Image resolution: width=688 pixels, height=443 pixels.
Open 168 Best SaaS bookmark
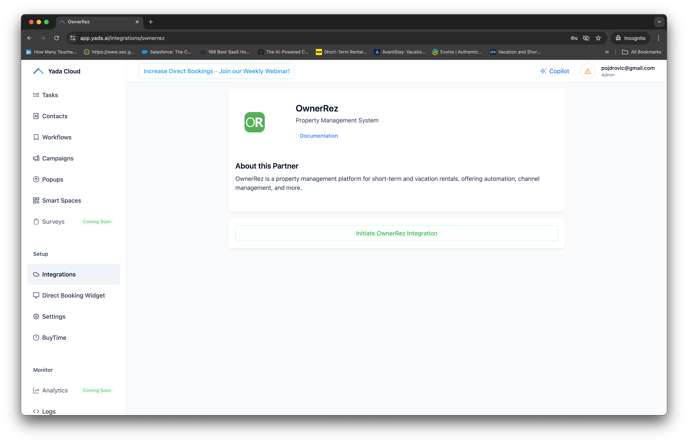(x=225, y=52)
